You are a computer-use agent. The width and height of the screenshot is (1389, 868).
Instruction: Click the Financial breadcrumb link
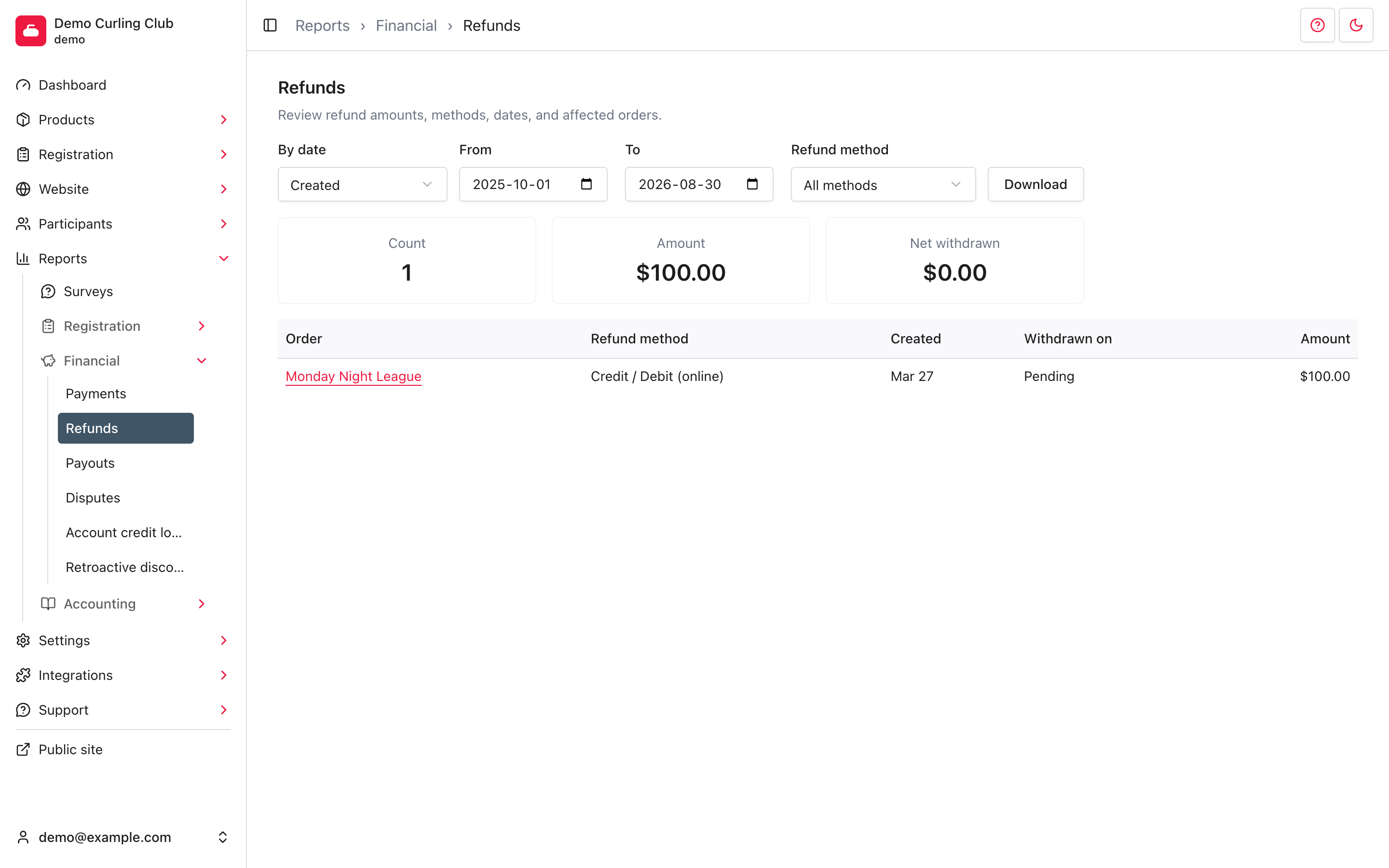pos(406,25)
